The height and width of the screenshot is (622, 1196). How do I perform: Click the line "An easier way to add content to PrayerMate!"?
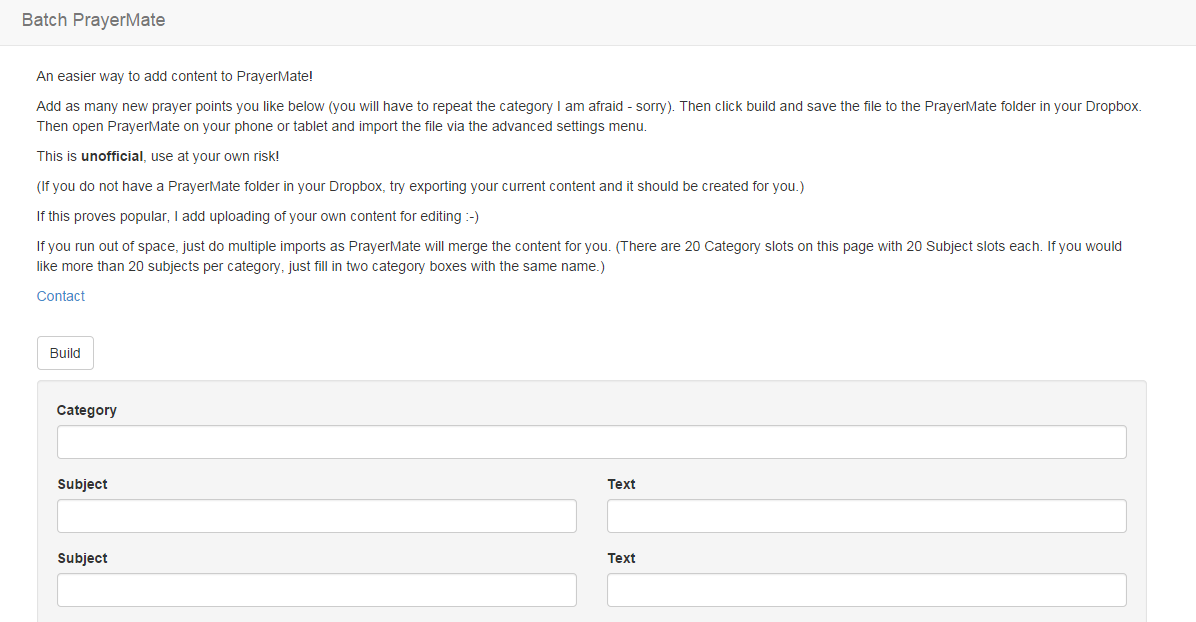tap(175, 76)
